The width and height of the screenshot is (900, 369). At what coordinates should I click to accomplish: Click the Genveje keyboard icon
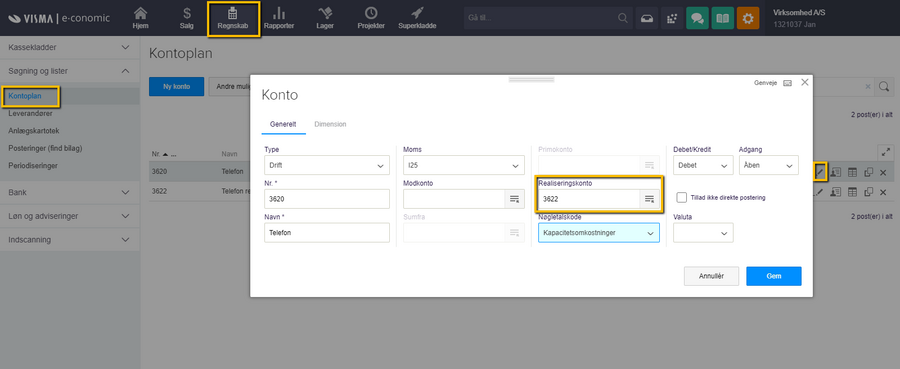coord(788,83)
